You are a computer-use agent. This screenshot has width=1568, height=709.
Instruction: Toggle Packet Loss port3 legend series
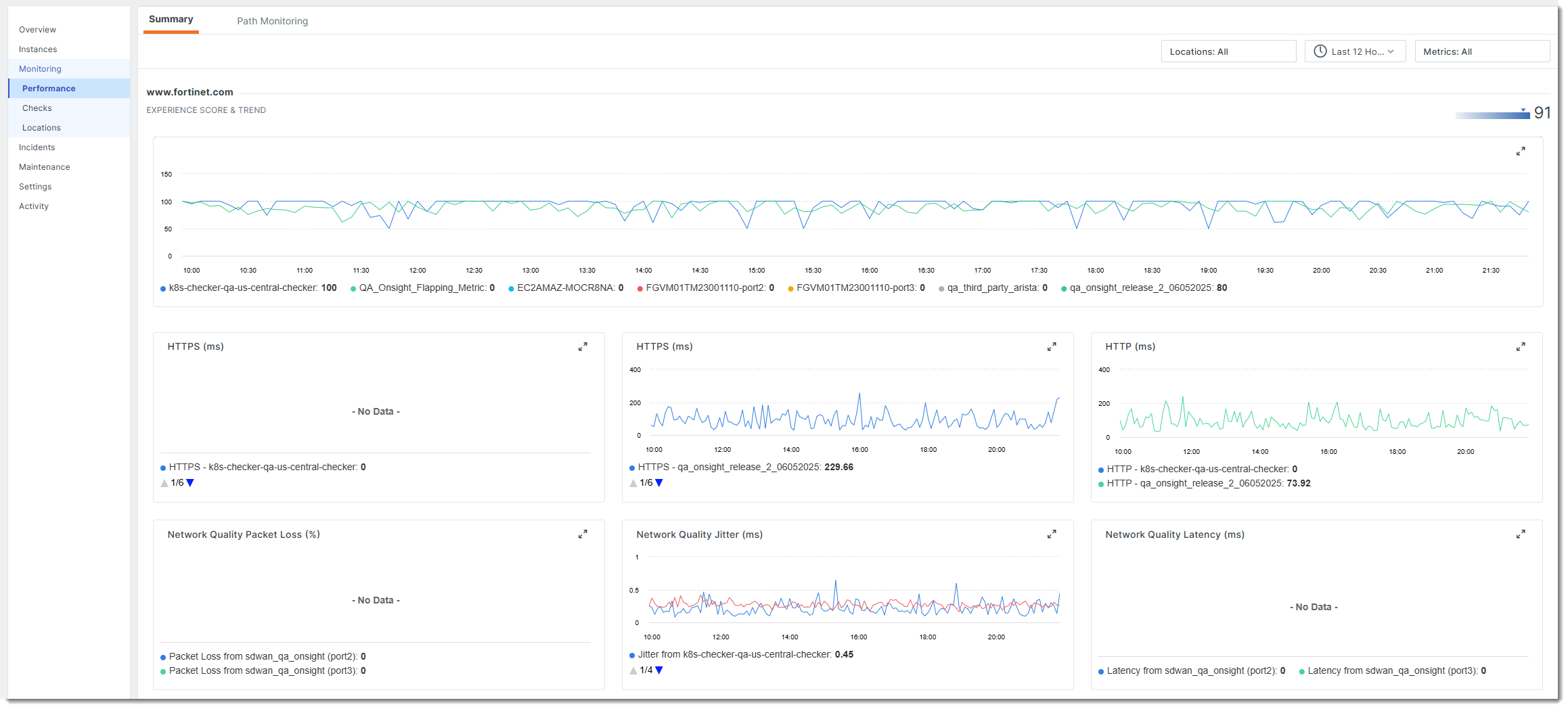(263, 671)
